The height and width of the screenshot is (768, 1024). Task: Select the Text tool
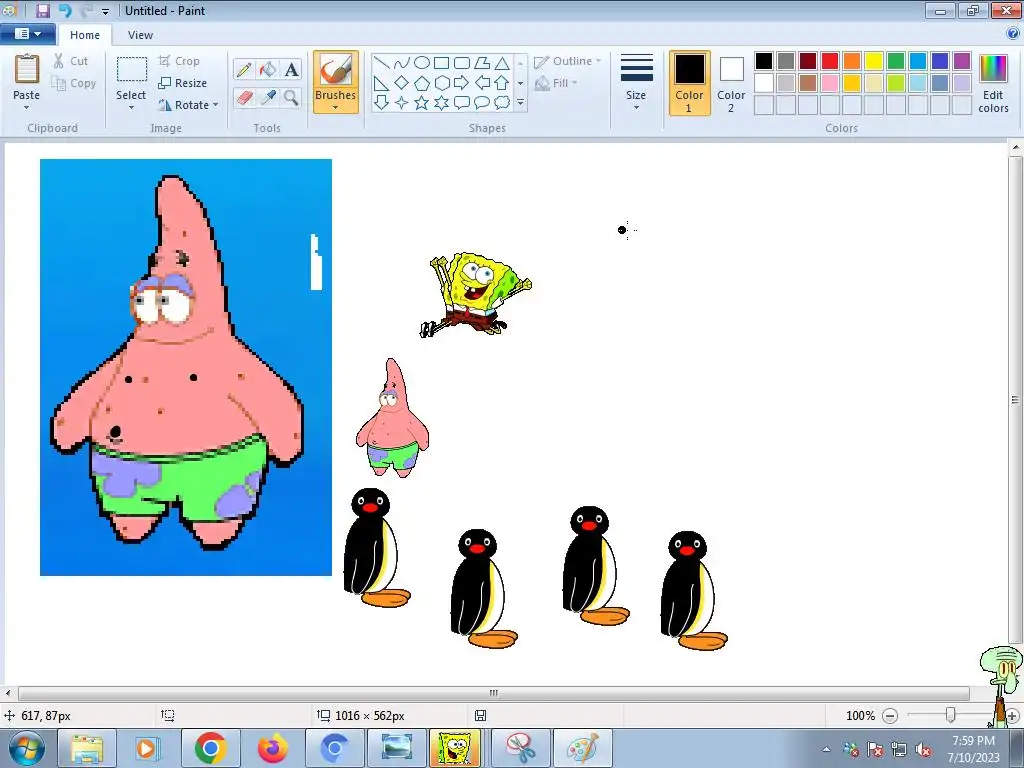(x=291, y=69)
